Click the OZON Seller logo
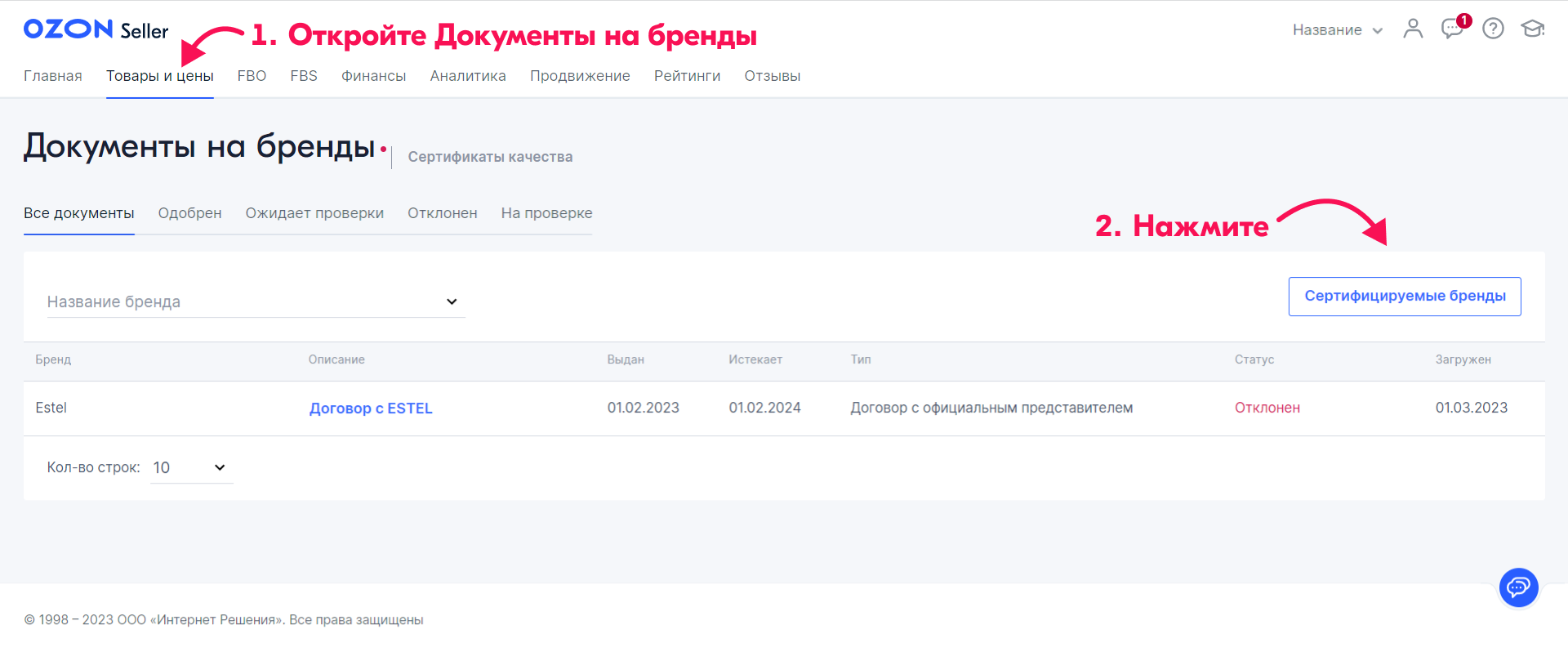The width and height of the screenshot is (1568, 656). (96, 29)
